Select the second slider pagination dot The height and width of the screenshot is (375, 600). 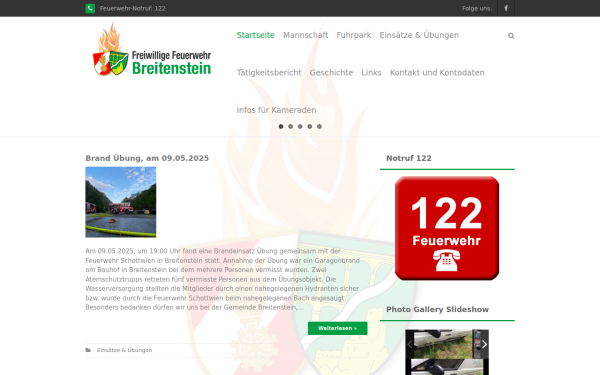pos(290,126)
